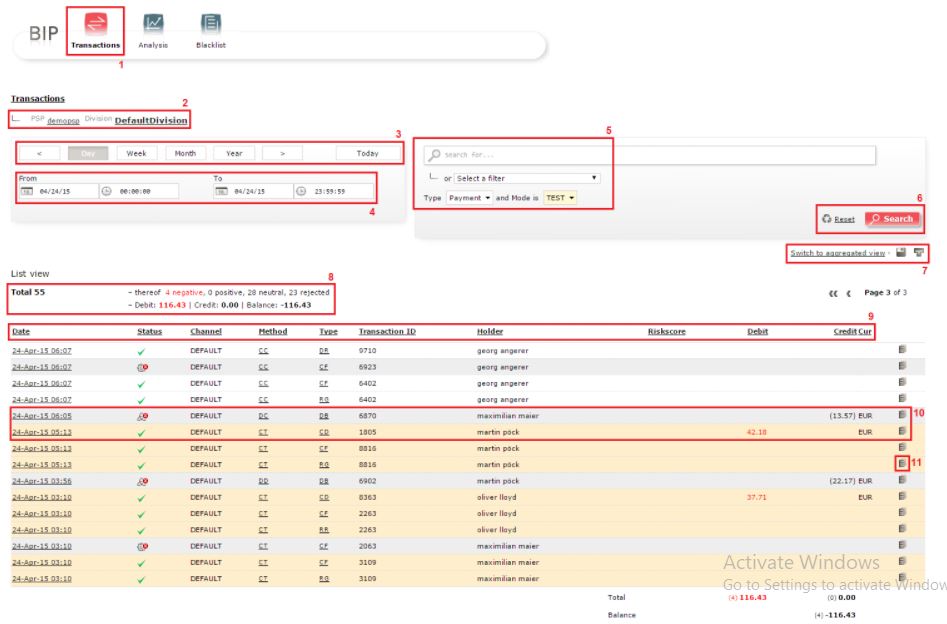Click the red Search button
Screen dimensions: 947x624
point(892,219)
